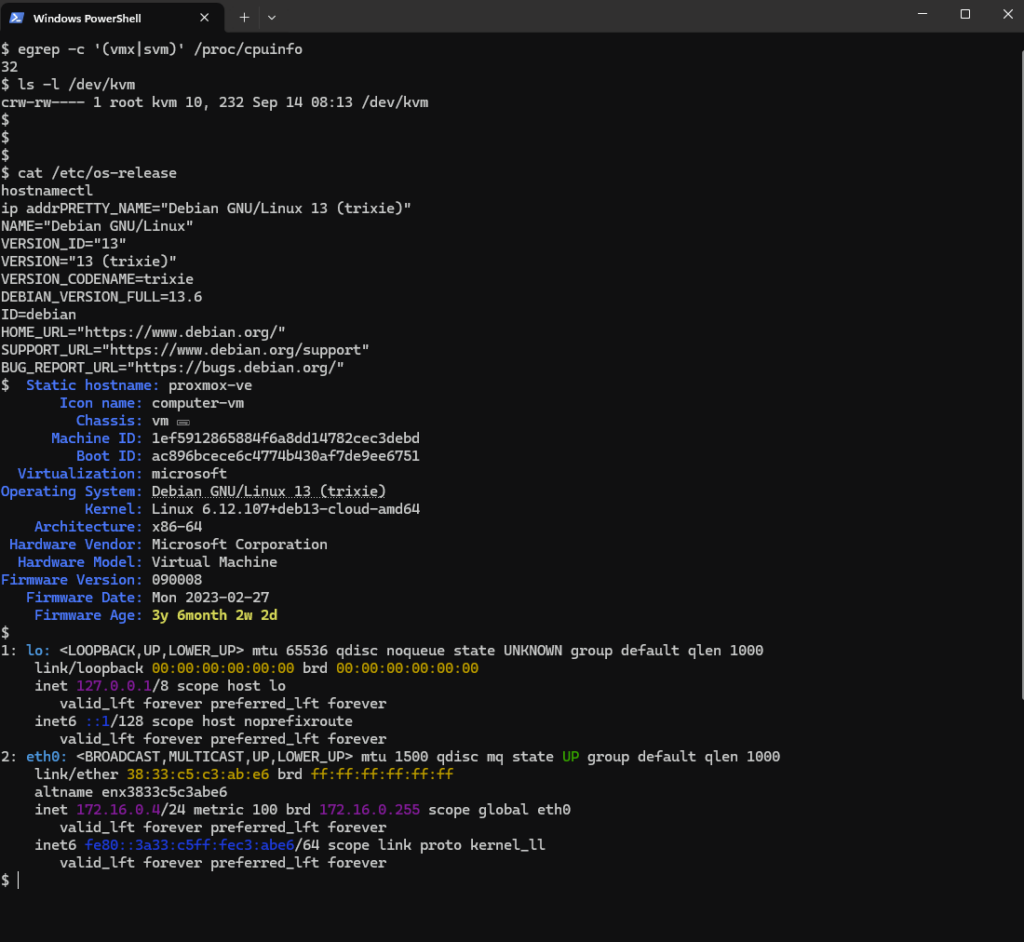Minimize the terminal window
This screenshot has width=1024, height=942.
coord(922,14)
